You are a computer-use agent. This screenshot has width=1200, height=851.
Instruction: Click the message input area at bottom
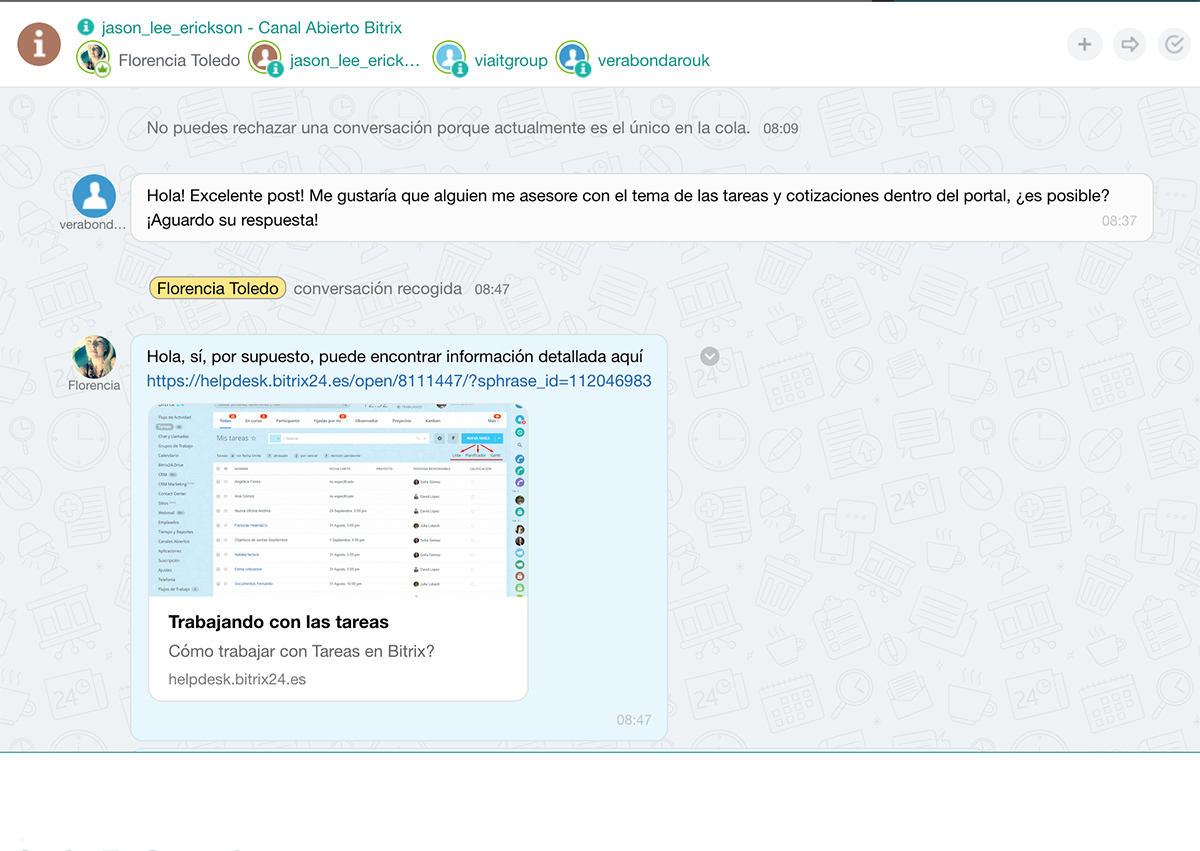(x=600, y=800)
